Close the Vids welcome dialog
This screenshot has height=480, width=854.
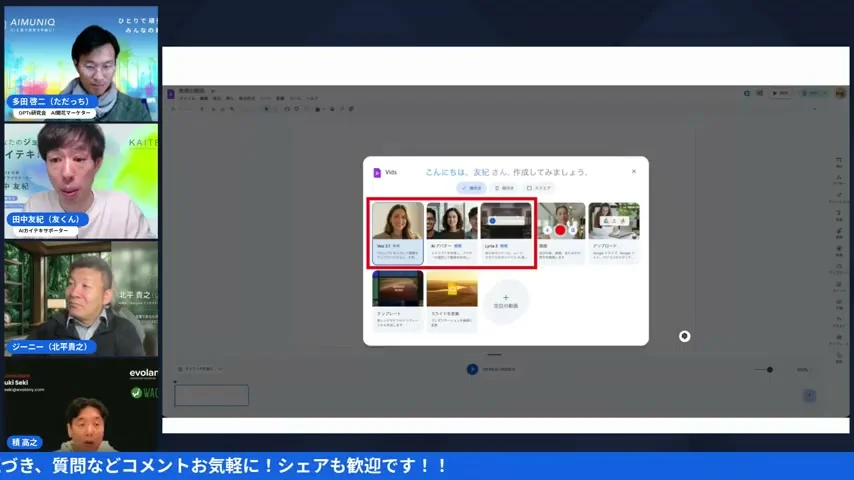[633, 171]
